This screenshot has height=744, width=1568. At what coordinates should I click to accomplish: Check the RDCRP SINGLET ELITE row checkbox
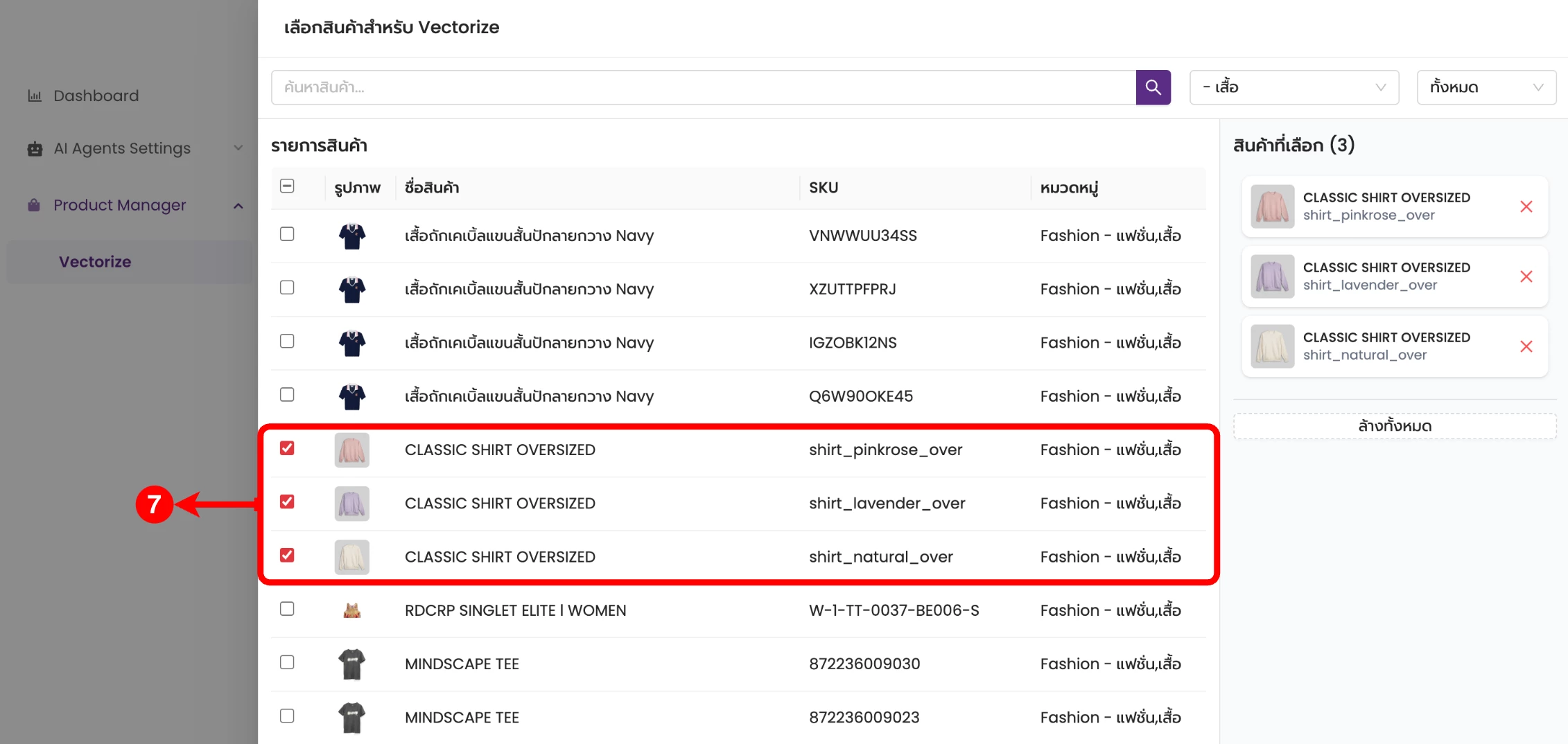(287, 609)
